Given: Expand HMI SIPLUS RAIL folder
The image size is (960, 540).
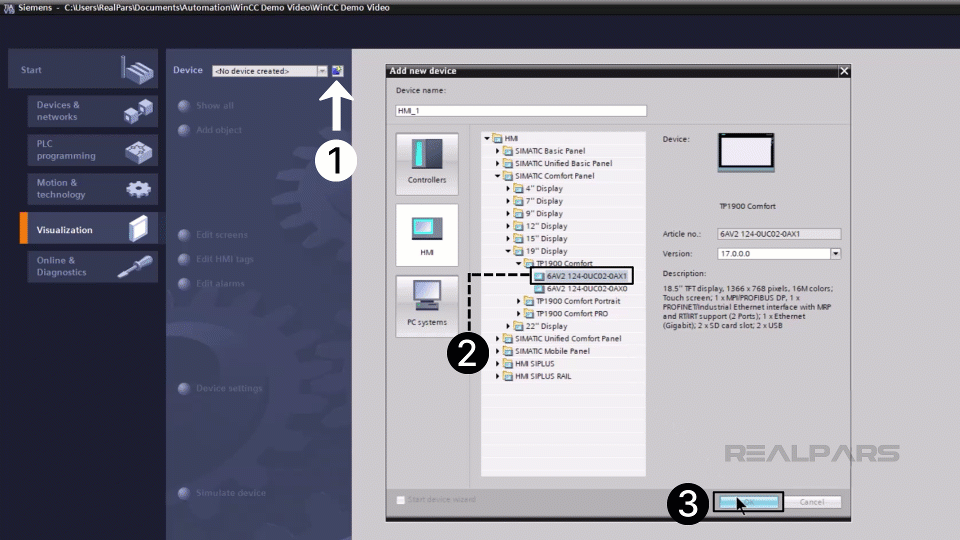Looking at the screenshot, I should (x=498, y=377).
